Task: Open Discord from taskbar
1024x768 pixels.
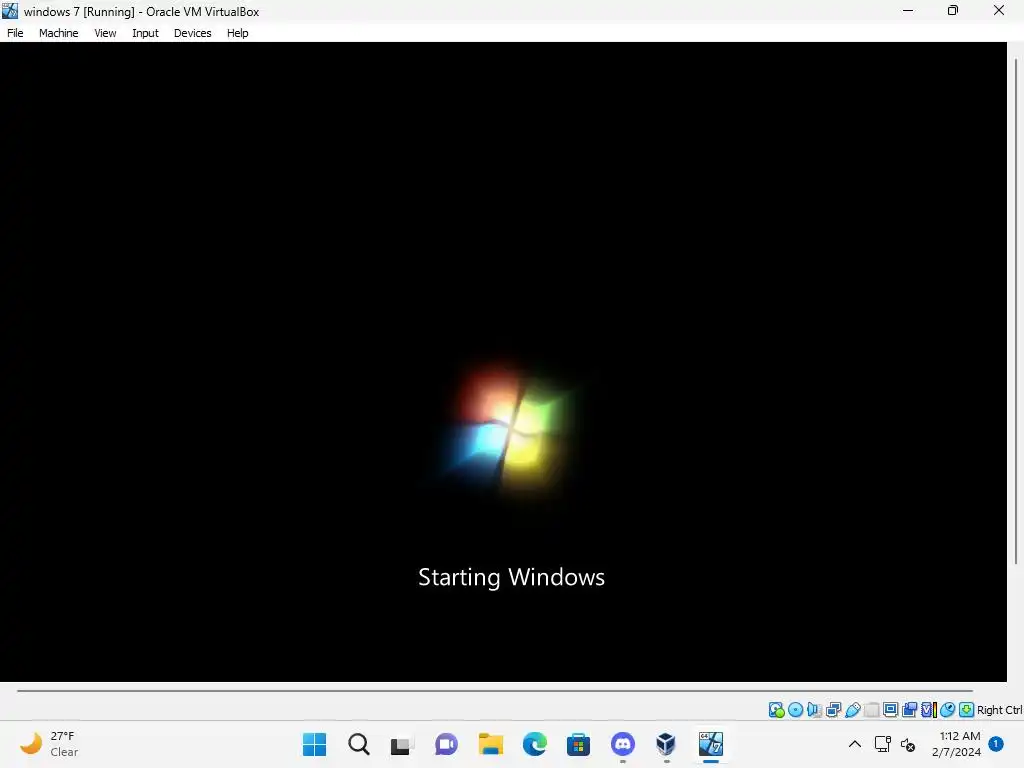Action: tap(622, 744)
